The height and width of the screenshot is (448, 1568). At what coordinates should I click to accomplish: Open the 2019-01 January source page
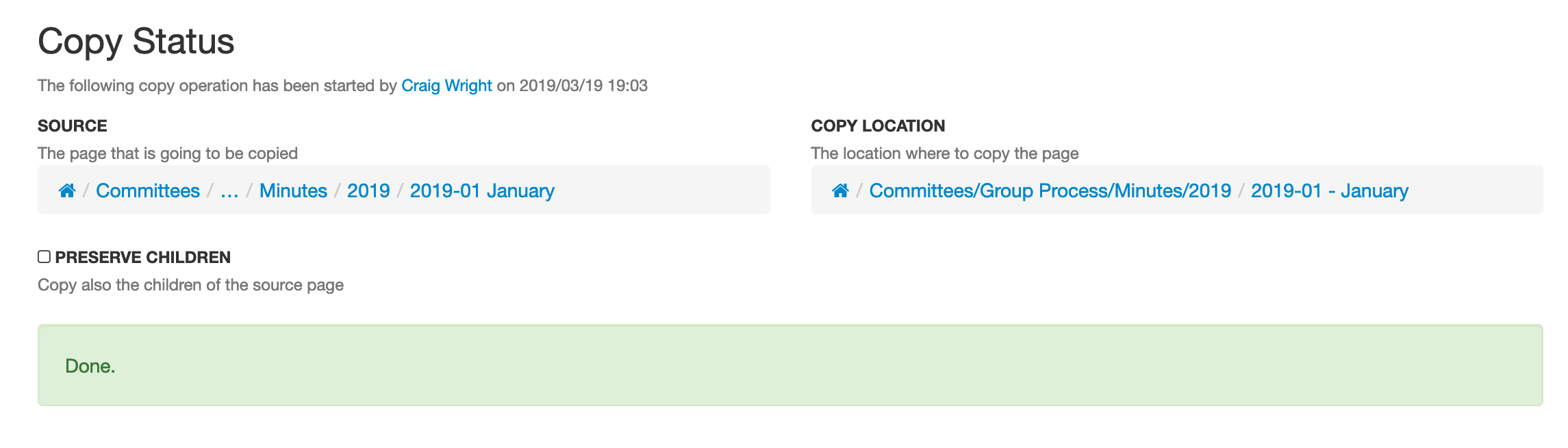coord(482,190)
